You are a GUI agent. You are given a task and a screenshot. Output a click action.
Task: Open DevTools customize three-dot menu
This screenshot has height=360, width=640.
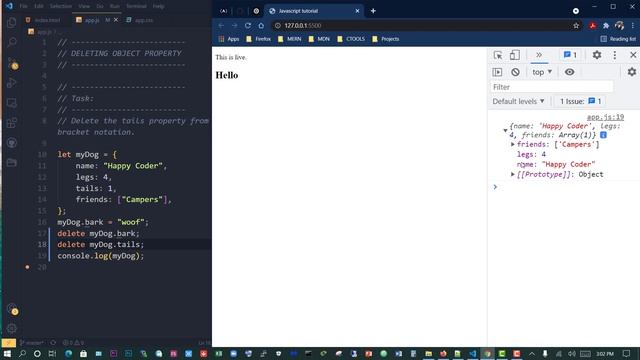pyautogui.click(x=615, y=55)
